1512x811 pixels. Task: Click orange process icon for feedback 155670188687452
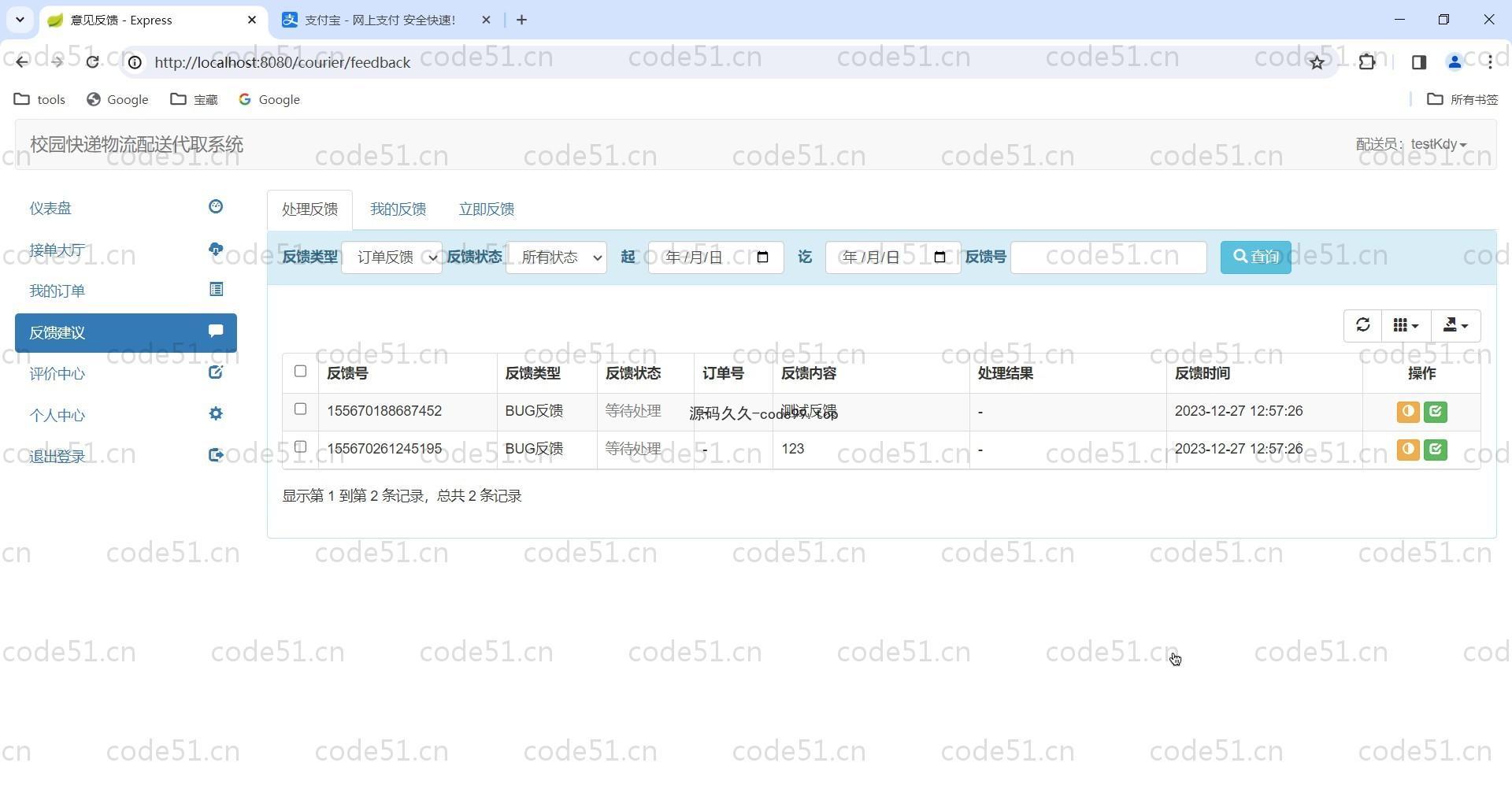[x=1408, y=412]
